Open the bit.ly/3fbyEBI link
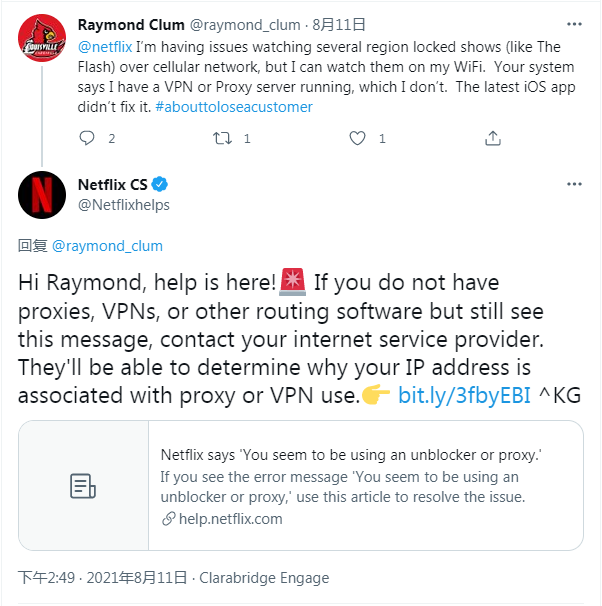 click(x=464, y=395)
